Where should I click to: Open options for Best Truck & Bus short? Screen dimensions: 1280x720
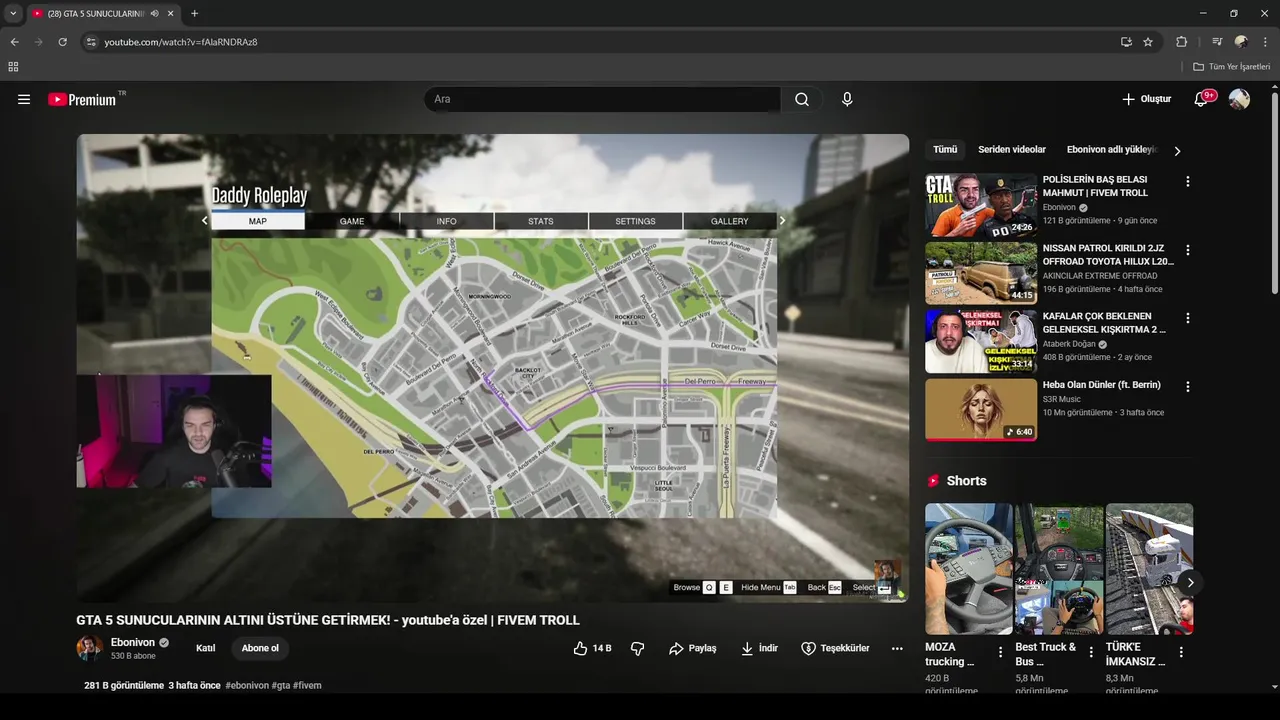click(x=1091, y=652)
